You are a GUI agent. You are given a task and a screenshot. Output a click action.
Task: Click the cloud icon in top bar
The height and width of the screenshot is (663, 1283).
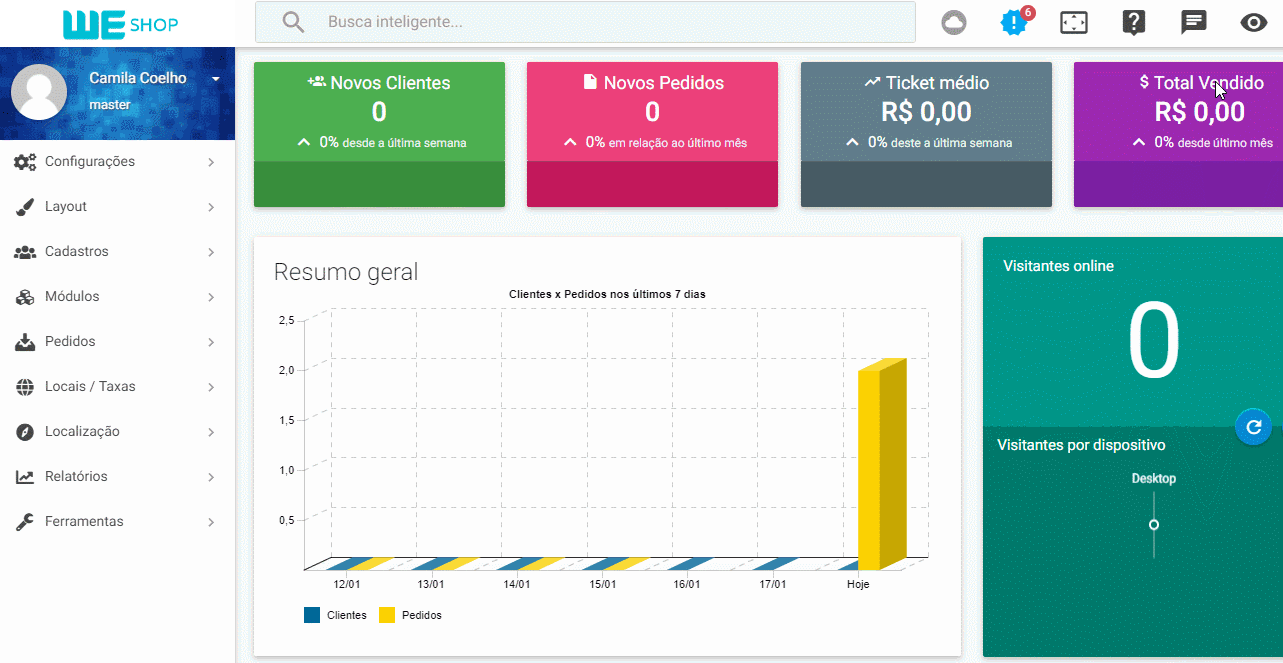(x=954, y=23)
